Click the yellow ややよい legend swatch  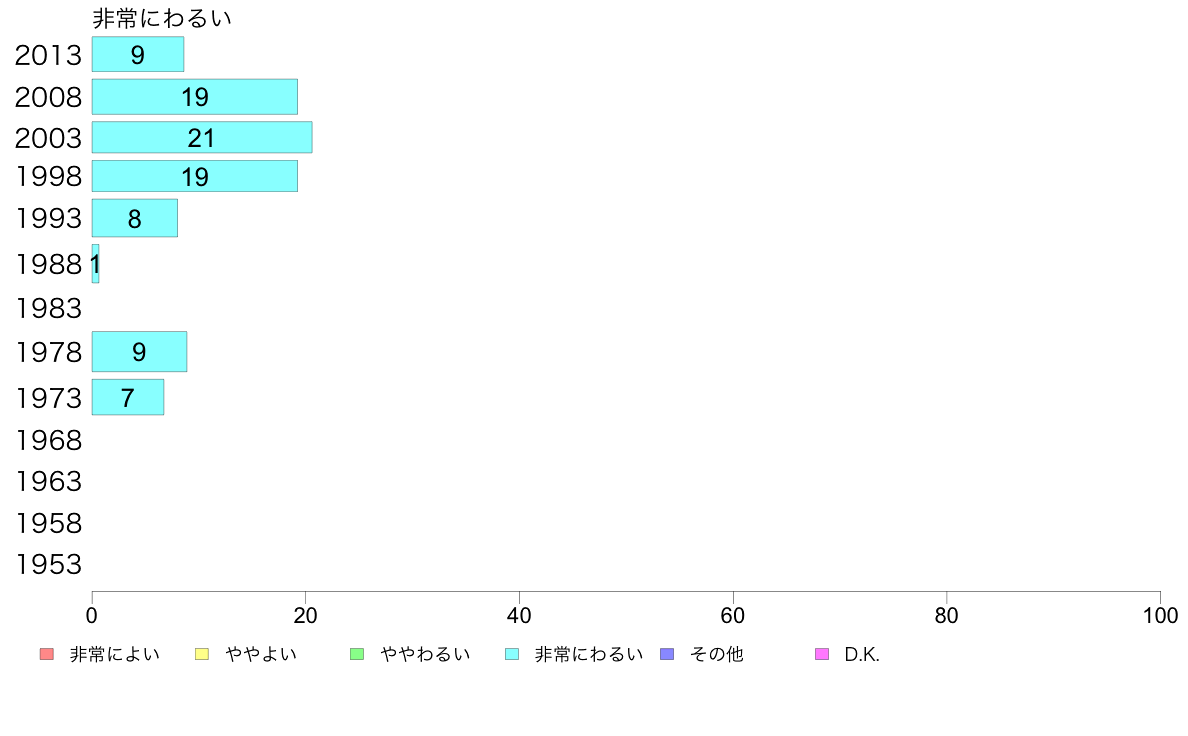click(x=202, y=654)
